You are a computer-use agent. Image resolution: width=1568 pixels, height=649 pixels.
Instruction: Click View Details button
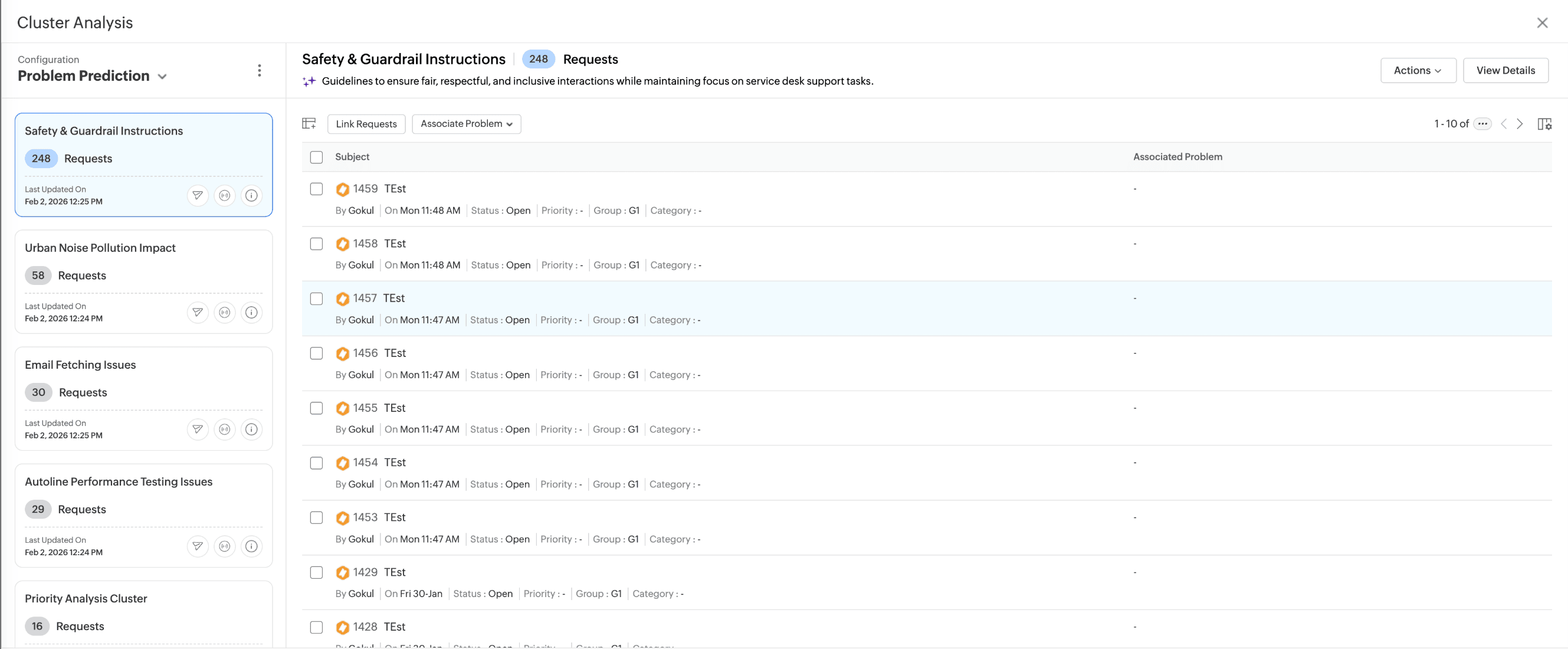1505,71
